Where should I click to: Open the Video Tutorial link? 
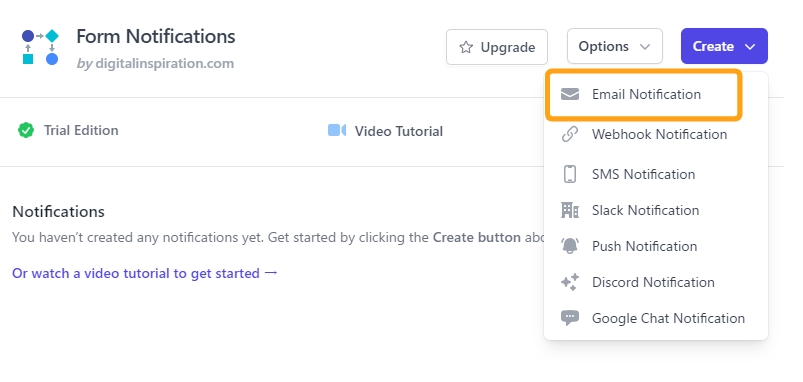[x=398, y=131]
